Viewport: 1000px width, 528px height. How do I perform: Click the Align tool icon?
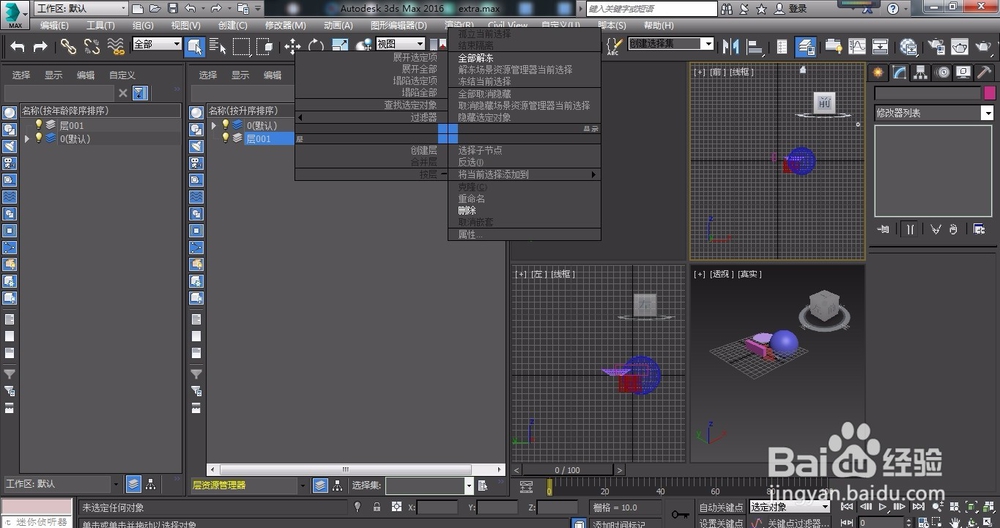pos(754,47)
